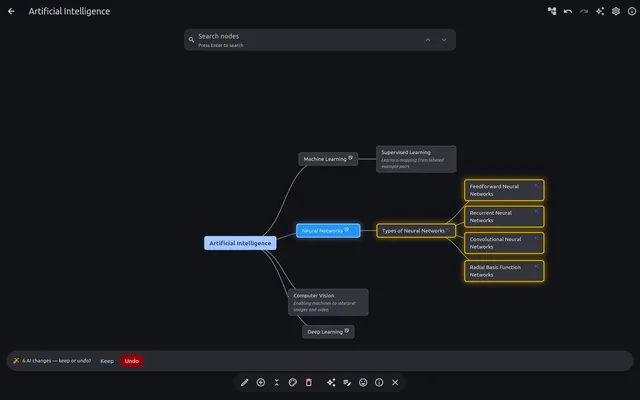The width and height of the screenshot is (640, 400).
Task: Click the Artificial Intelligence page title
Action: (69, 11)
